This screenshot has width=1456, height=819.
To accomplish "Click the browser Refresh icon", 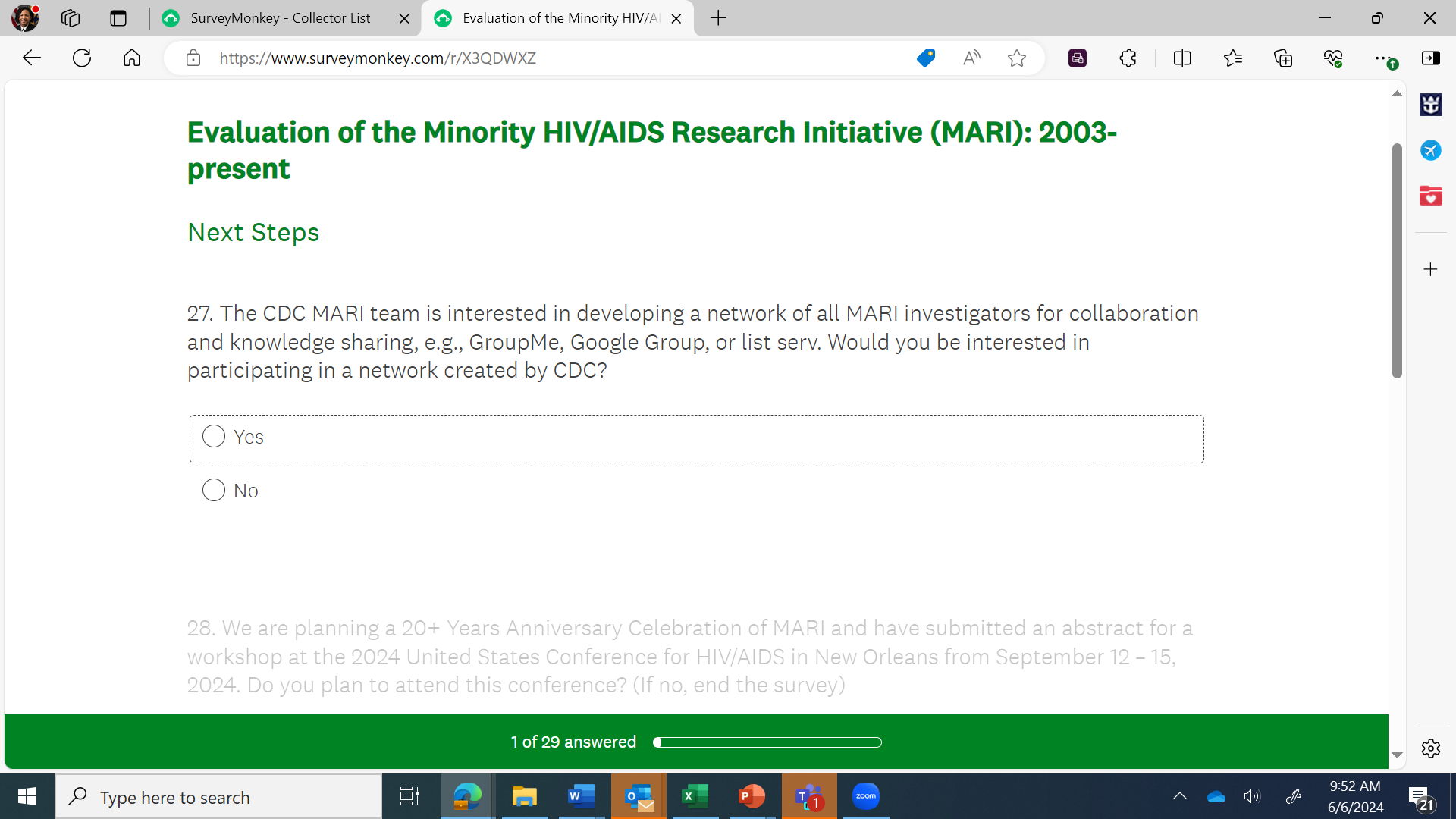I will click(x=82, y=58).
